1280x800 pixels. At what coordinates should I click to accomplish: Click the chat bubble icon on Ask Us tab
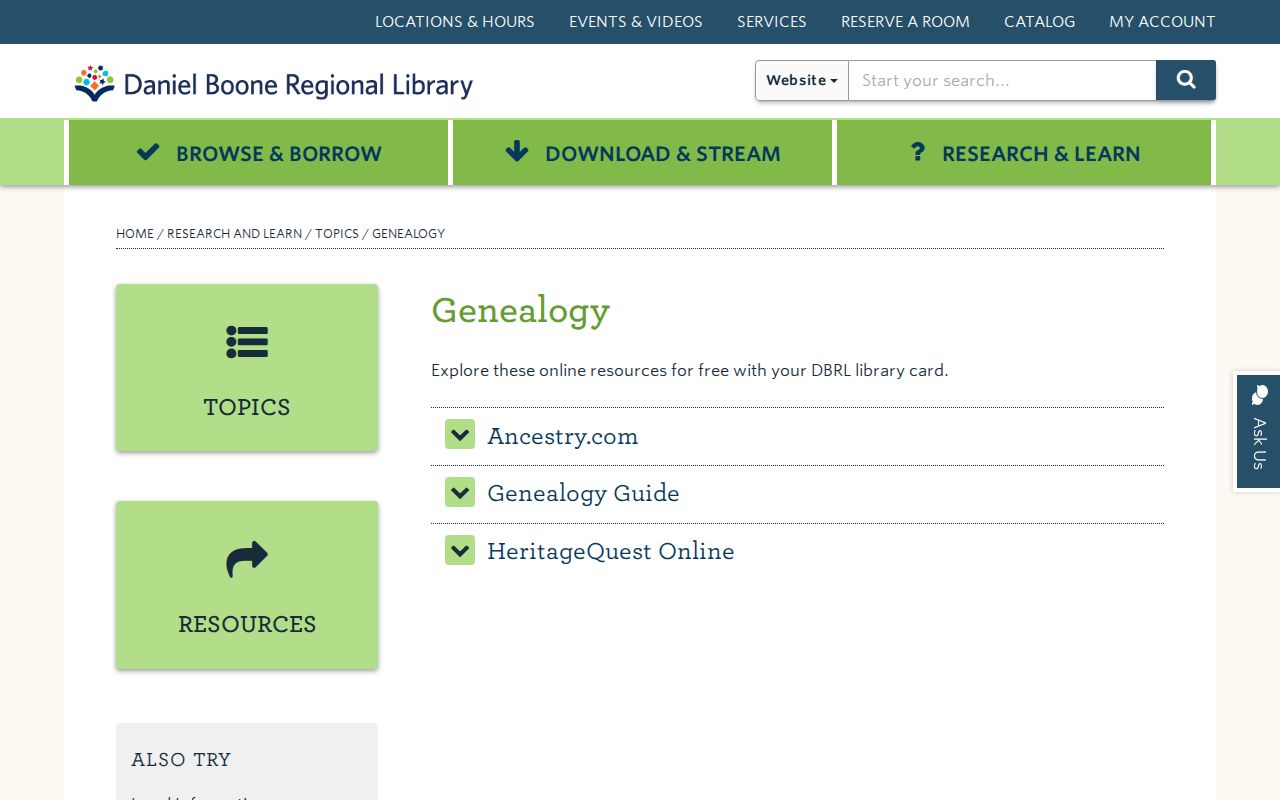pyautogui.click(x=1259, y=395)
